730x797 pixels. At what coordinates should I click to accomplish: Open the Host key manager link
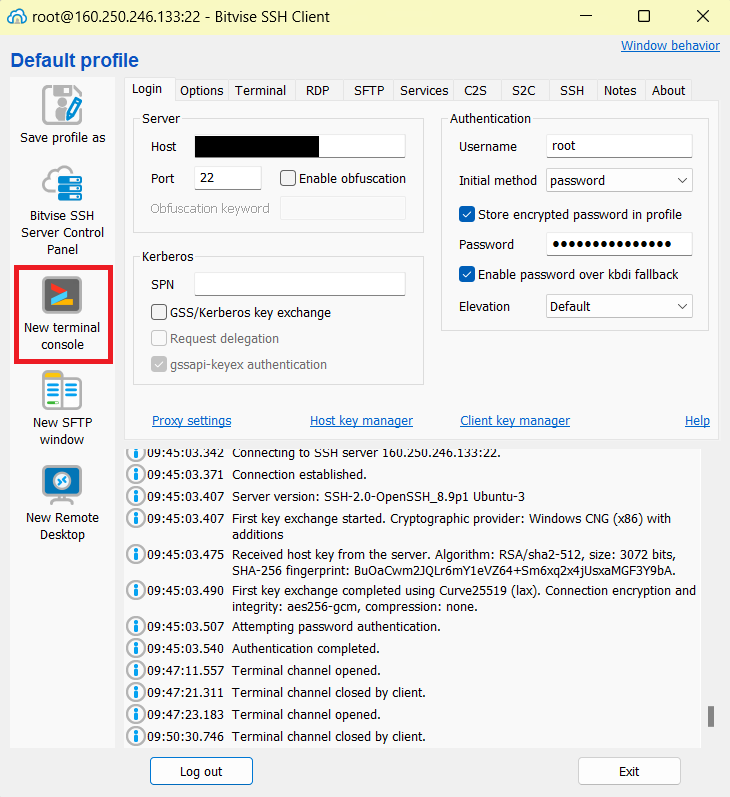pos(361,421)
